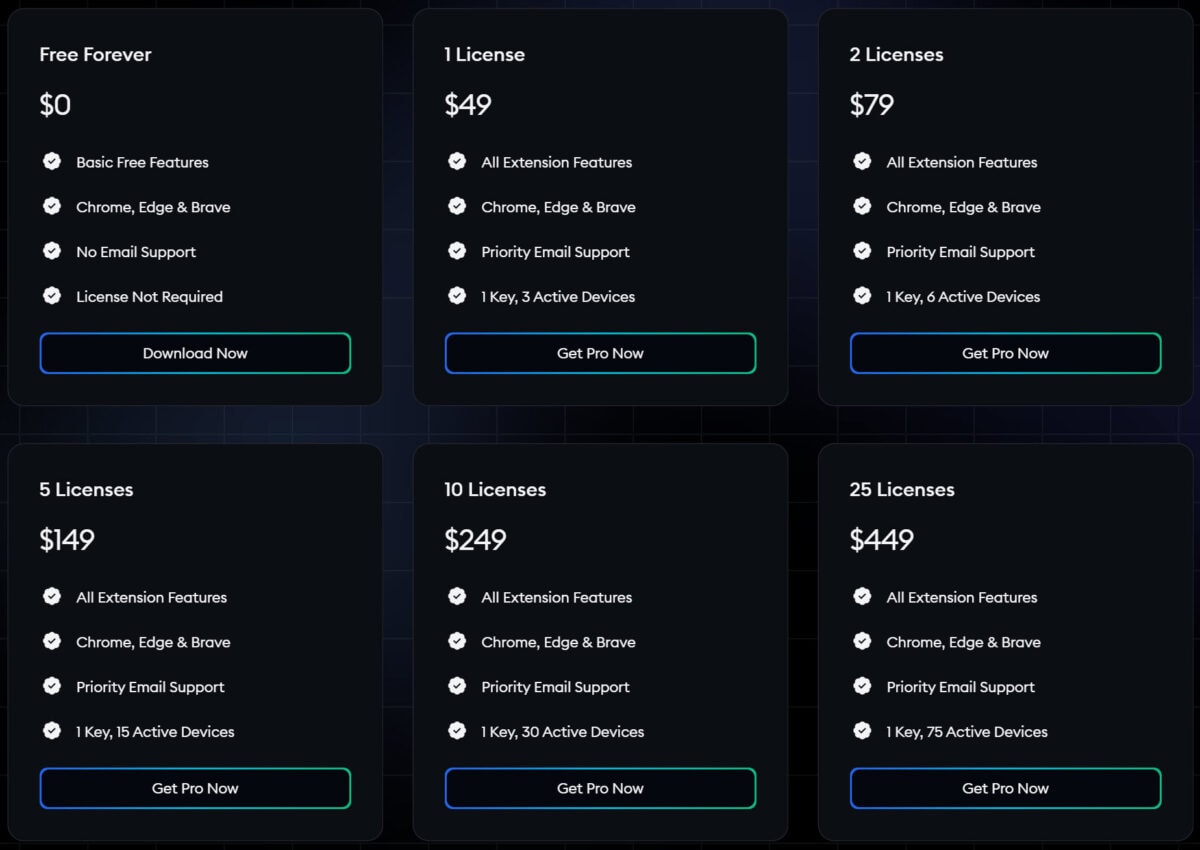This screenshot has height=850, width=1200.
Task: Click the $49 price in 1 License card
Action: [x=468, y=105]
